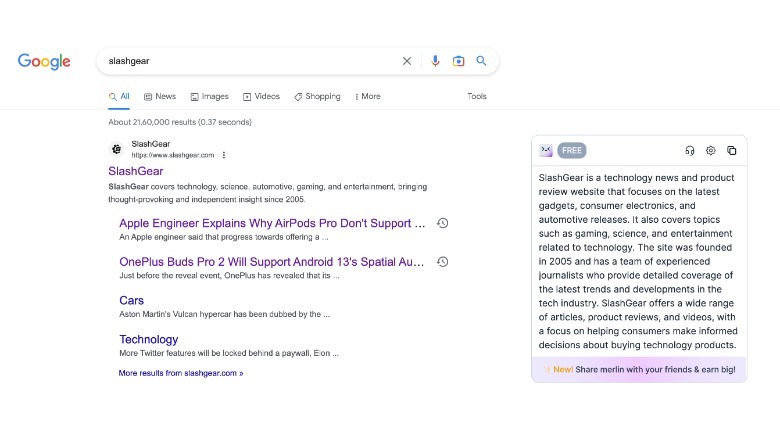Select the All results tab

pyautogui.click(x=119, y=97)
